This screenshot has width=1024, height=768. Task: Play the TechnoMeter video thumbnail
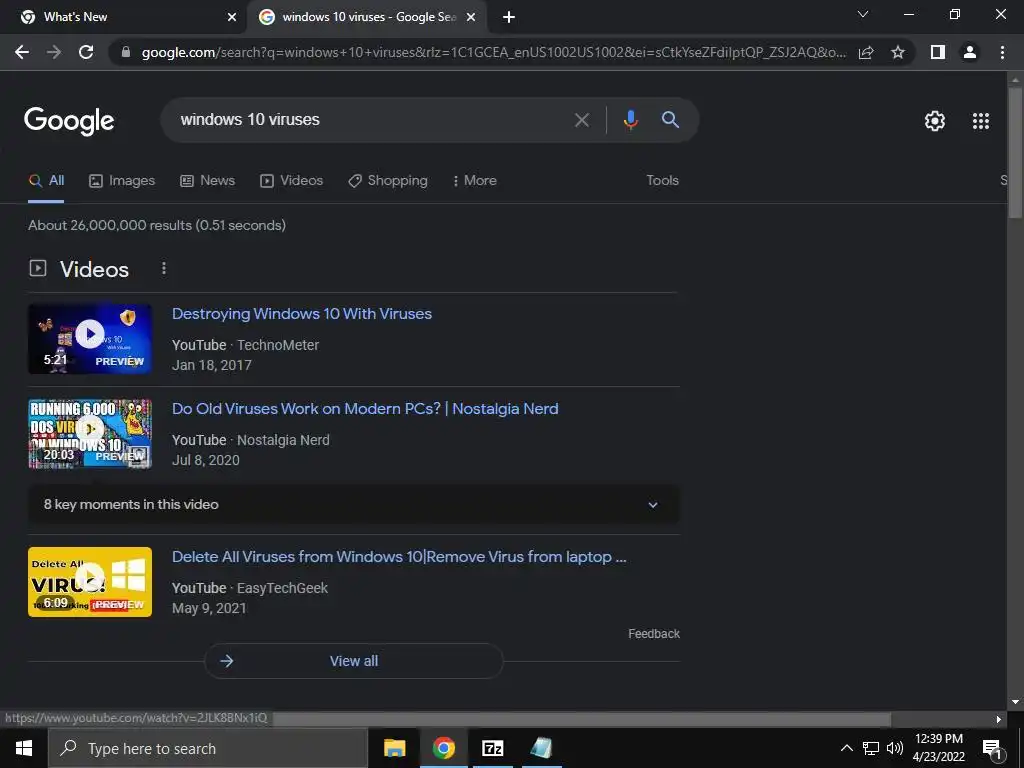(x=90, y=340)
